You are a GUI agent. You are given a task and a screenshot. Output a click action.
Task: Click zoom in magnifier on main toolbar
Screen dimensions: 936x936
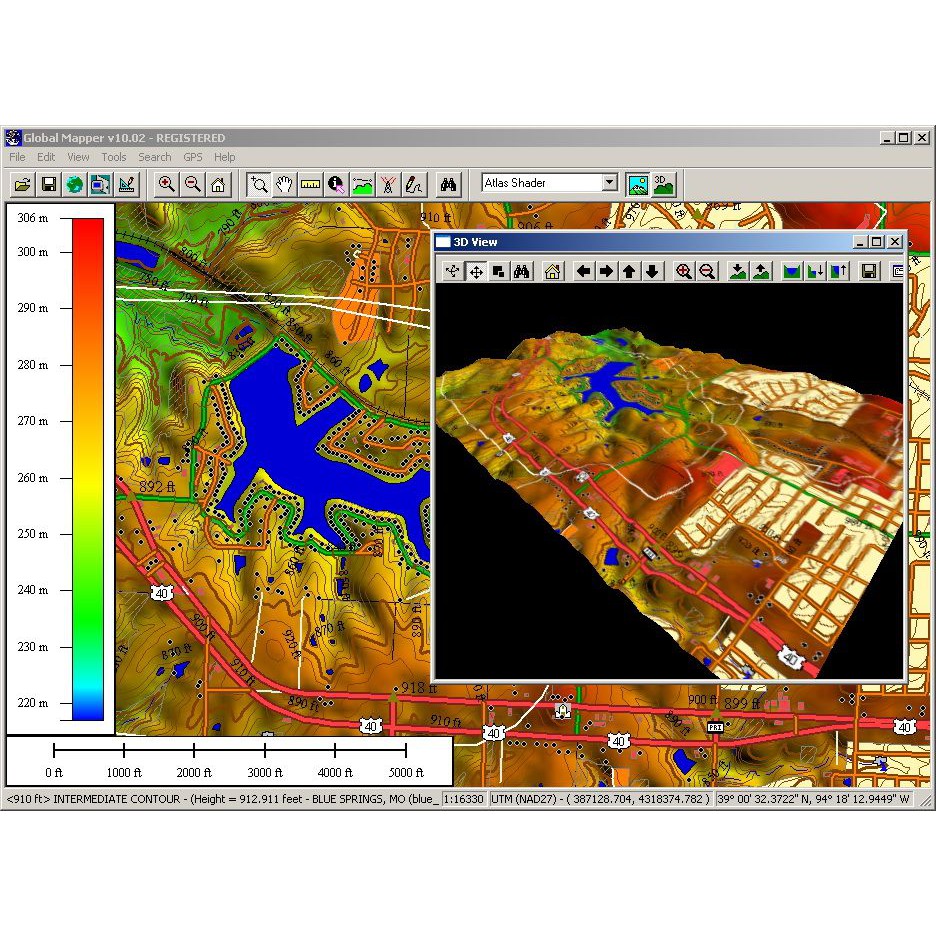166,184
